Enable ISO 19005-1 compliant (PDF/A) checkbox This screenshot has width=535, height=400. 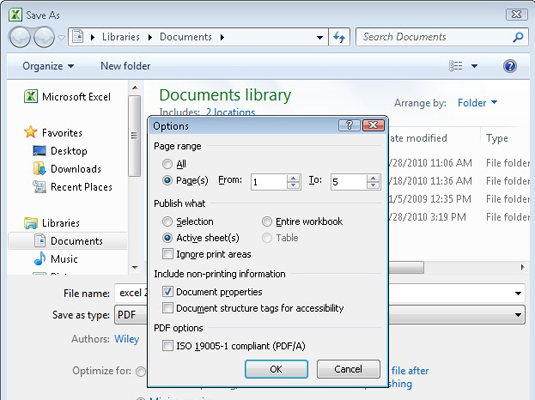click(x=168, y=346)
